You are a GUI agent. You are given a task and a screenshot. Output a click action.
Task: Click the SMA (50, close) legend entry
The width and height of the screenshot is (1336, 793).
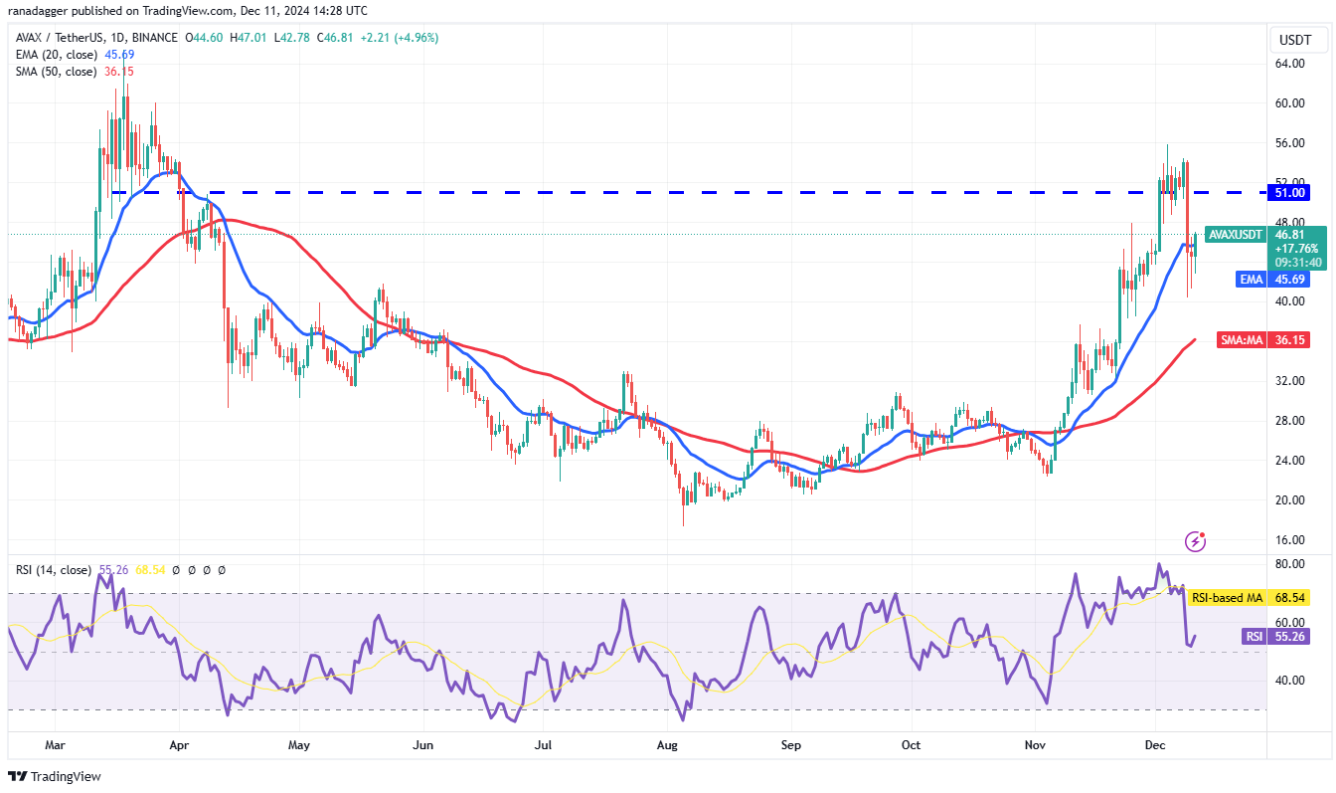[56, 72]
